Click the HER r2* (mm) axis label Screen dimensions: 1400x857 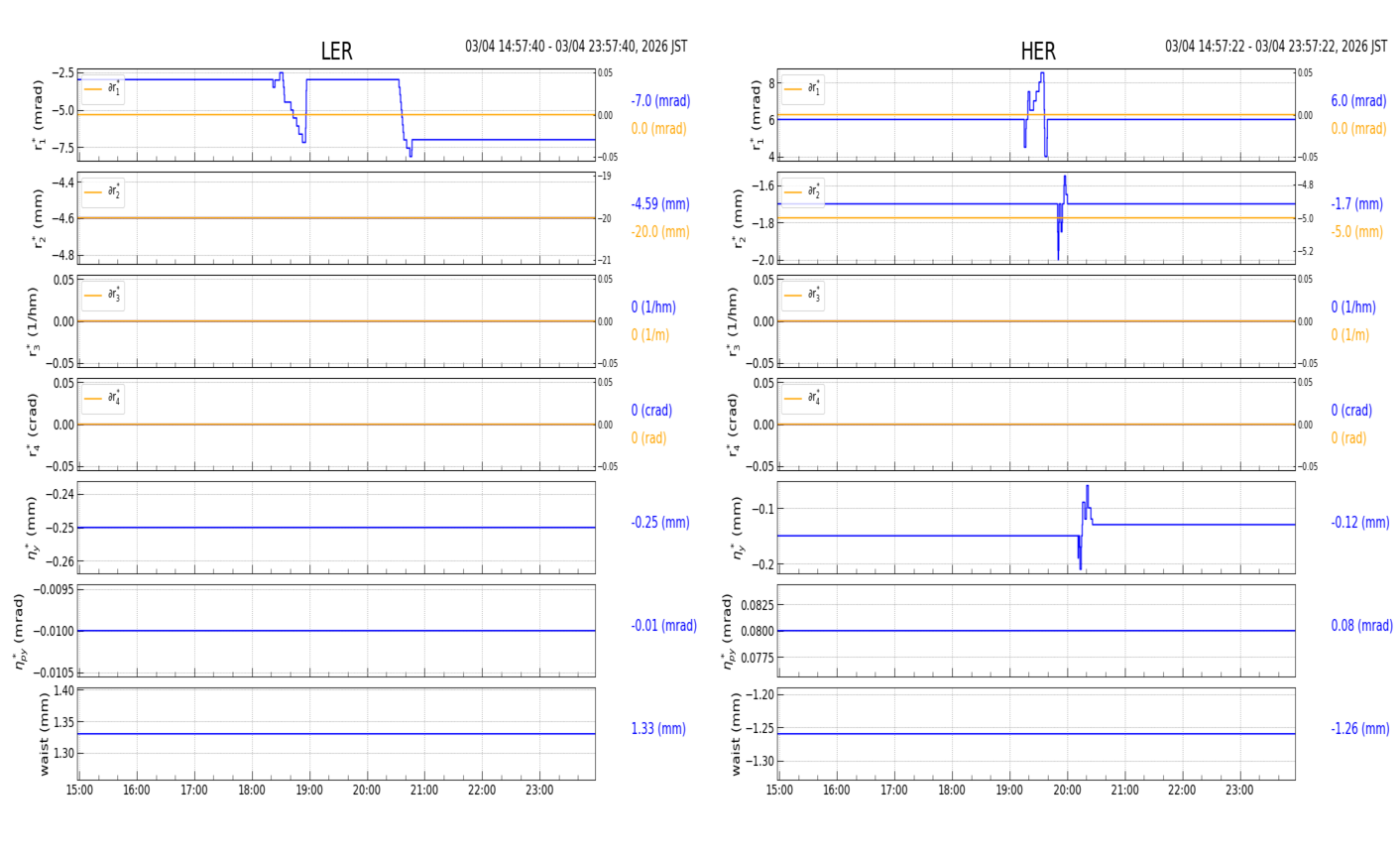738,218
